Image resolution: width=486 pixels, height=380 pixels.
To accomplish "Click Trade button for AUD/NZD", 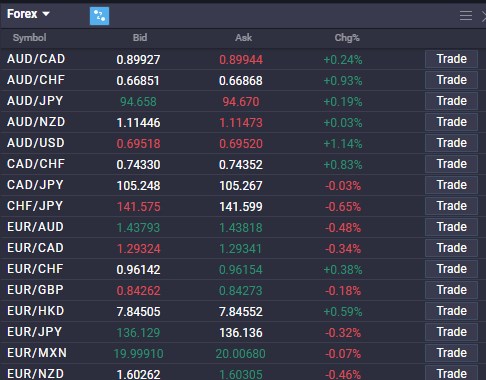I will (x=451, y=122).
